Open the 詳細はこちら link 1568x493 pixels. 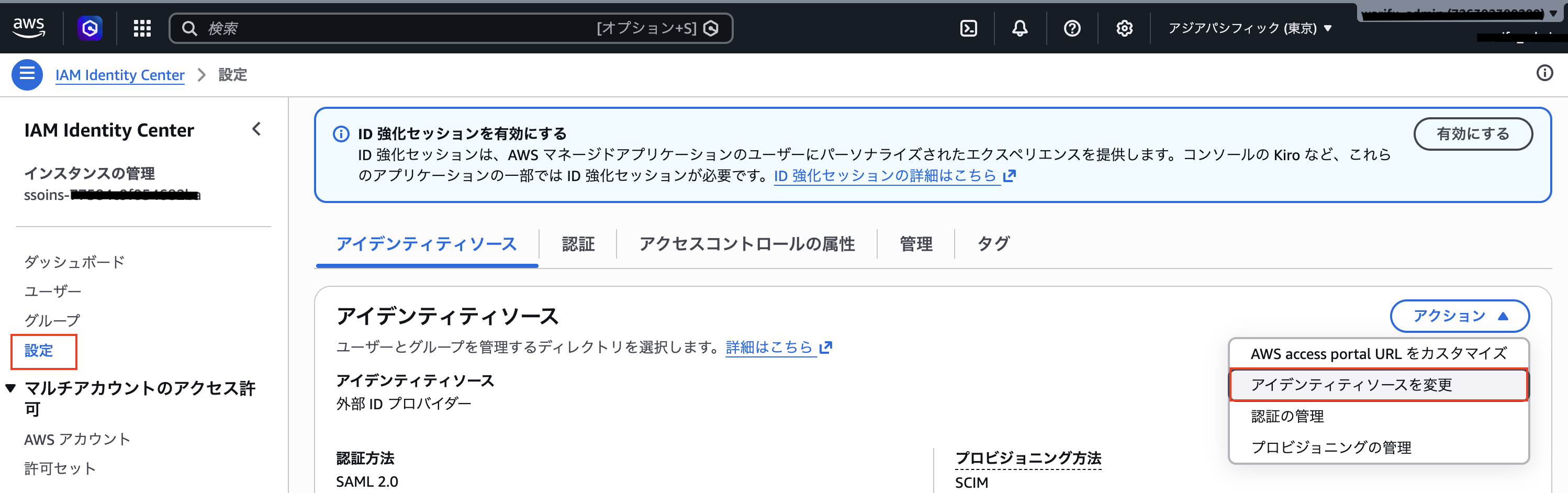coord(769,347)
